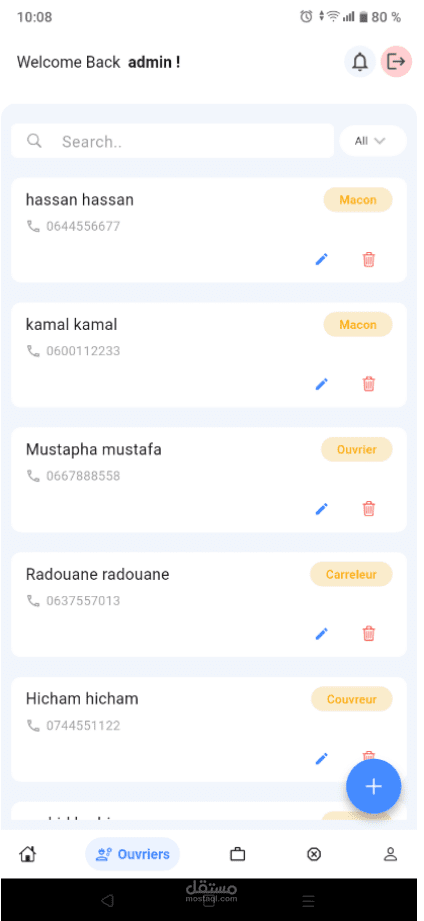Add a new worker with plus button

(373, 786)
